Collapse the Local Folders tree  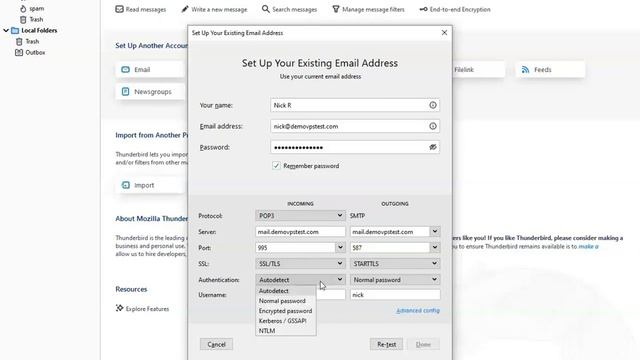pos(6,30)
